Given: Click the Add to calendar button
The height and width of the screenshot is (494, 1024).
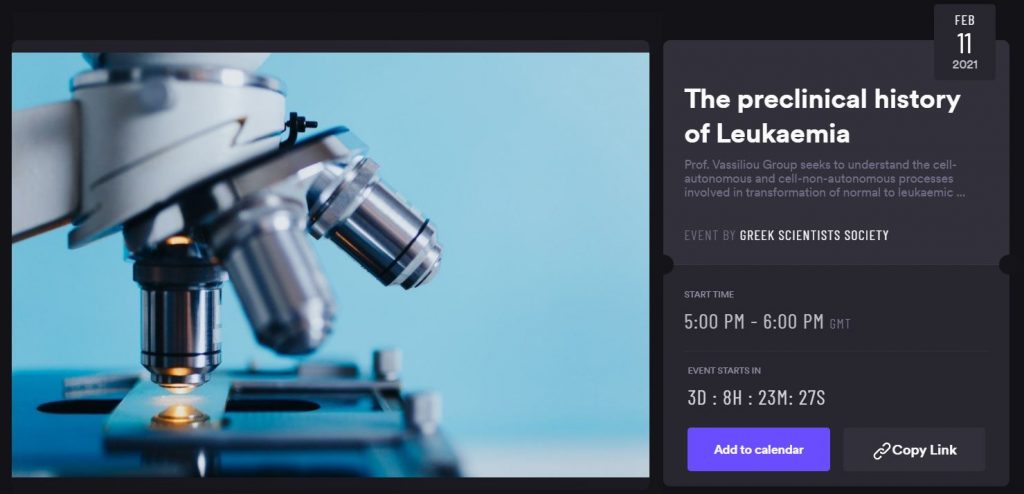Looking at the screenshot, I should [x=758, y=450].
